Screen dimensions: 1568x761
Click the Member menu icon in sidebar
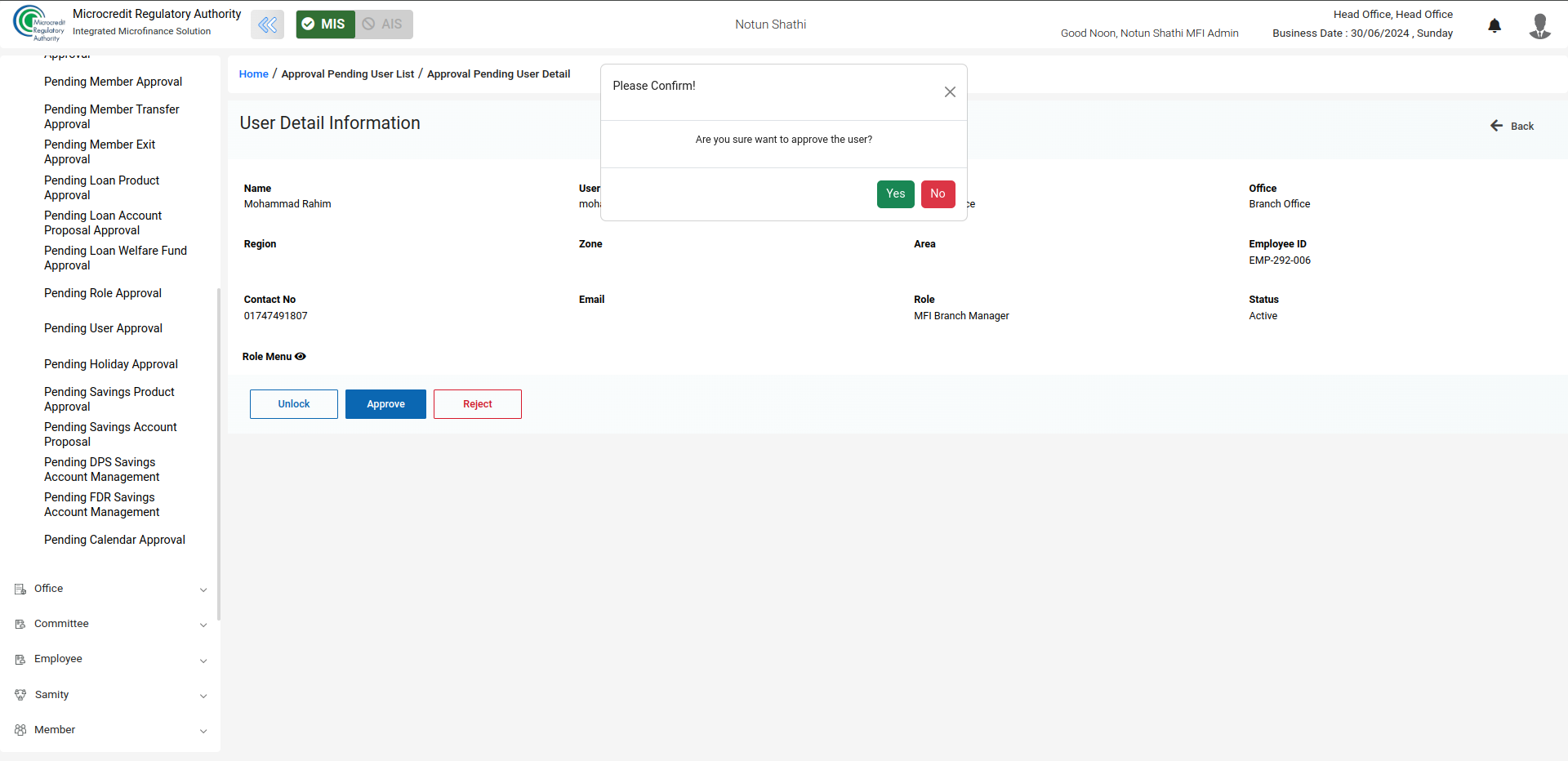(20, 730)
